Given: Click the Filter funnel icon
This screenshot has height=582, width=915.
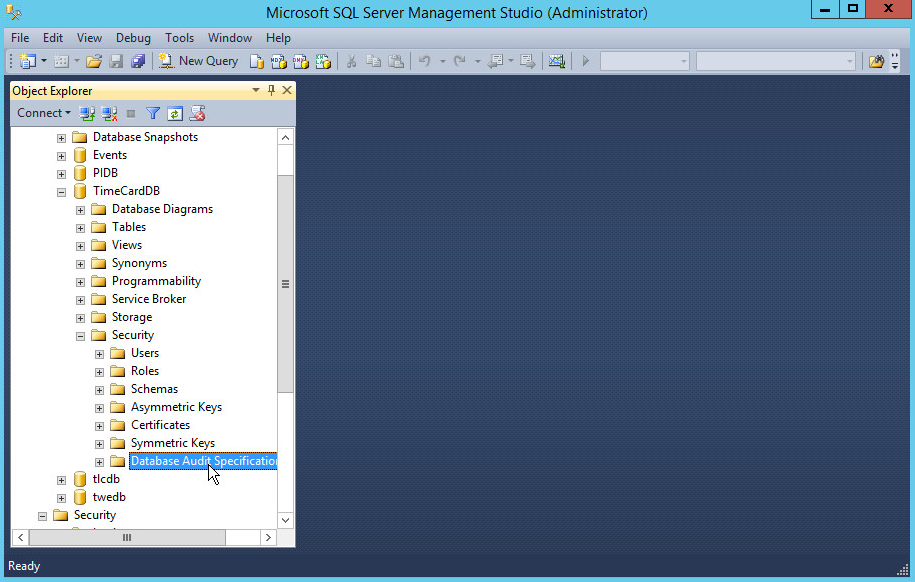Looking at the screenshot, I should pyautogui.click(x=153, y=114).
